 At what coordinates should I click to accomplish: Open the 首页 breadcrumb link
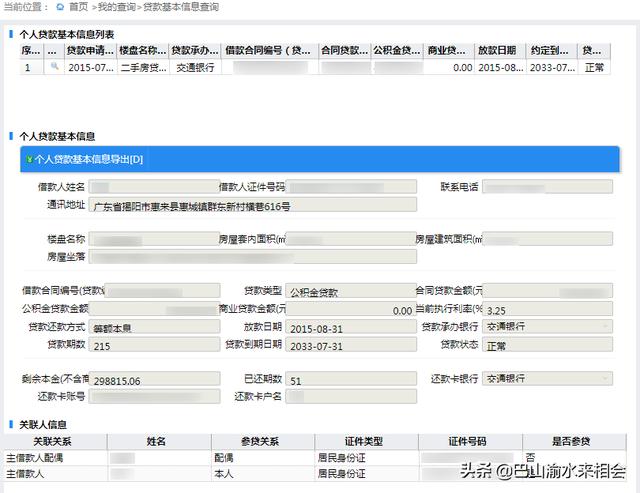(x=79, y=7)
